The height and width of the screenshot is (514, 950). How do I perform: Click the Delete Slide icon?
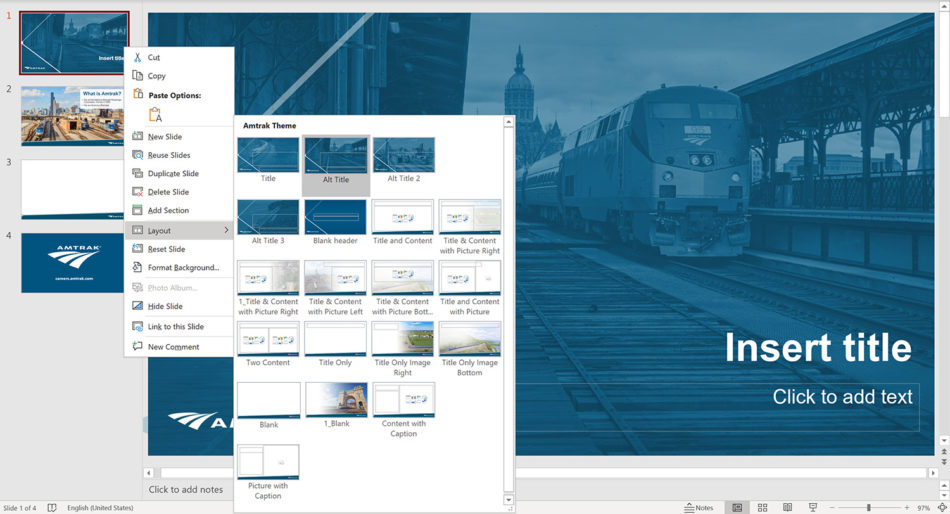138,192
